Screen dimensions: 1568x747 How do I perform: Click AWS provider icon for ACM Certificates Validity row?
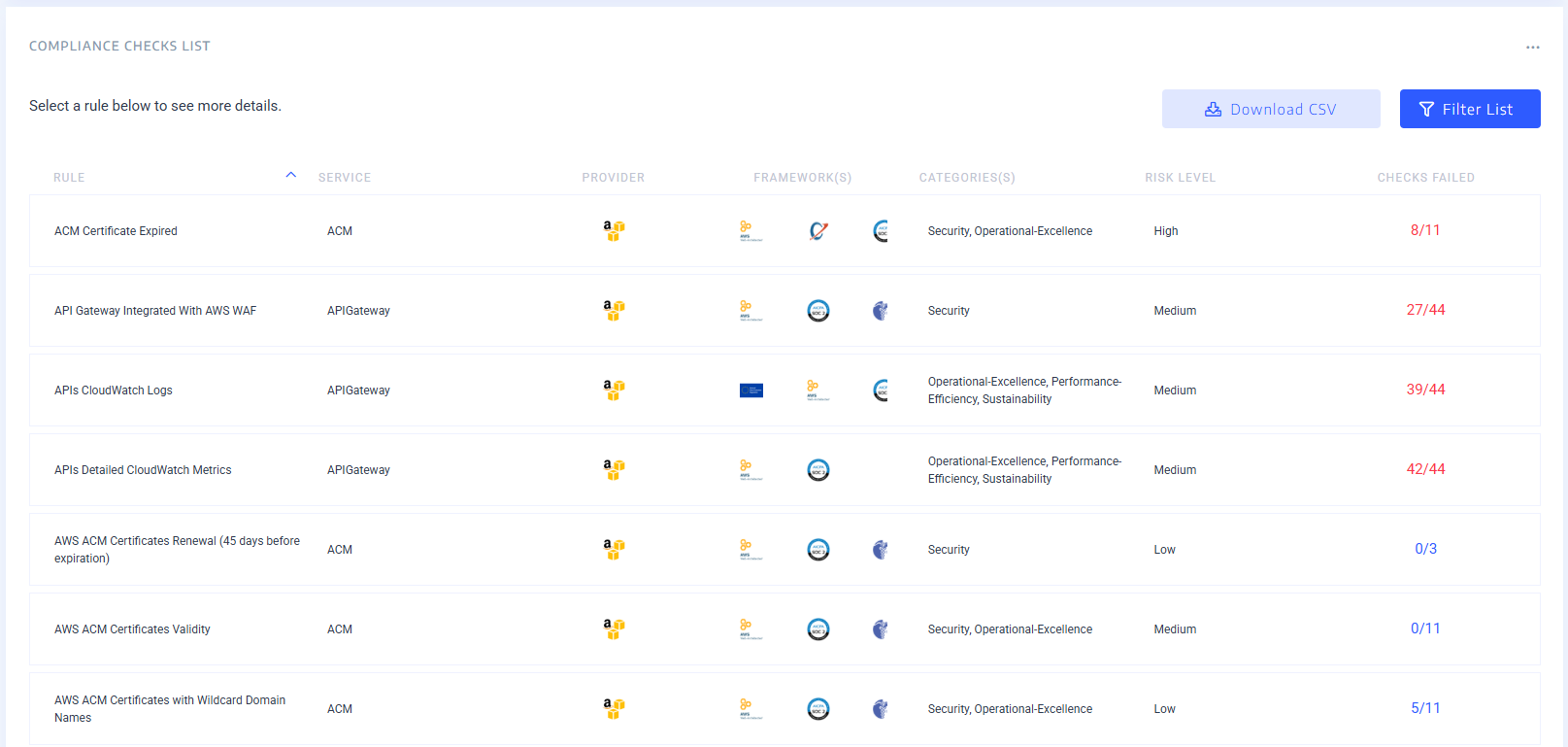(x=614, y=628)
